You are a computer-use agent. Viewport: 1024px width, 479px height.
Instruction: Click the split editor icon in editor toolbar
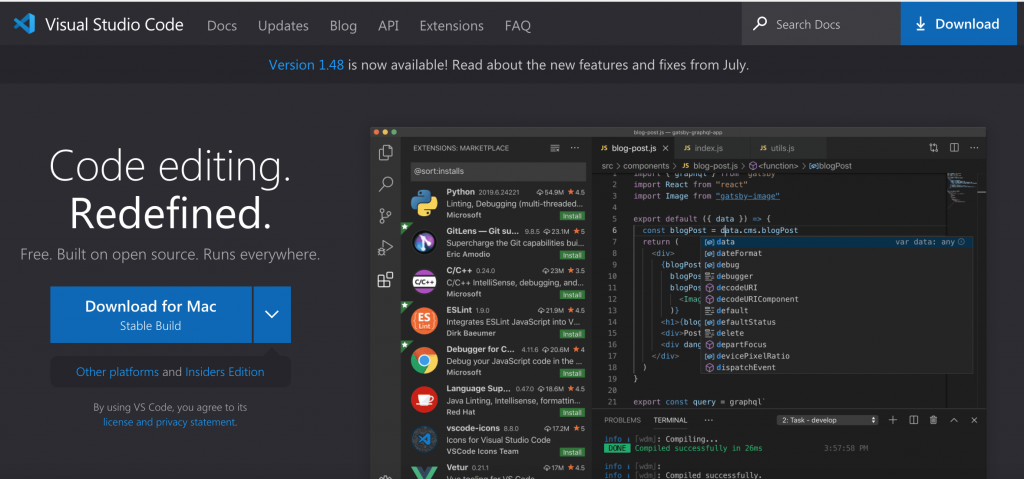[954, 148]
